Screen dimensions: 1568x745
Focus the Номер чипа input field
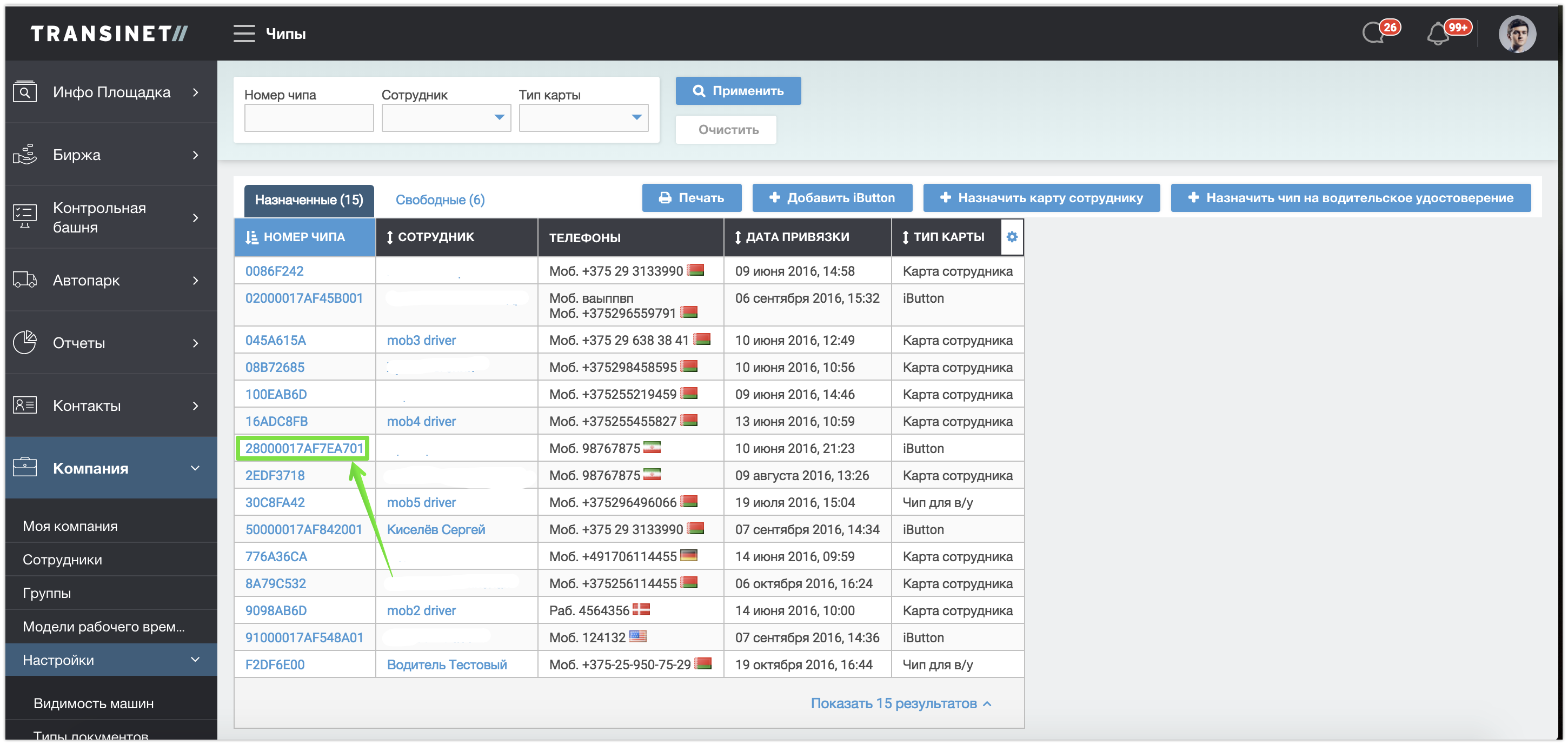pos(309,117)
